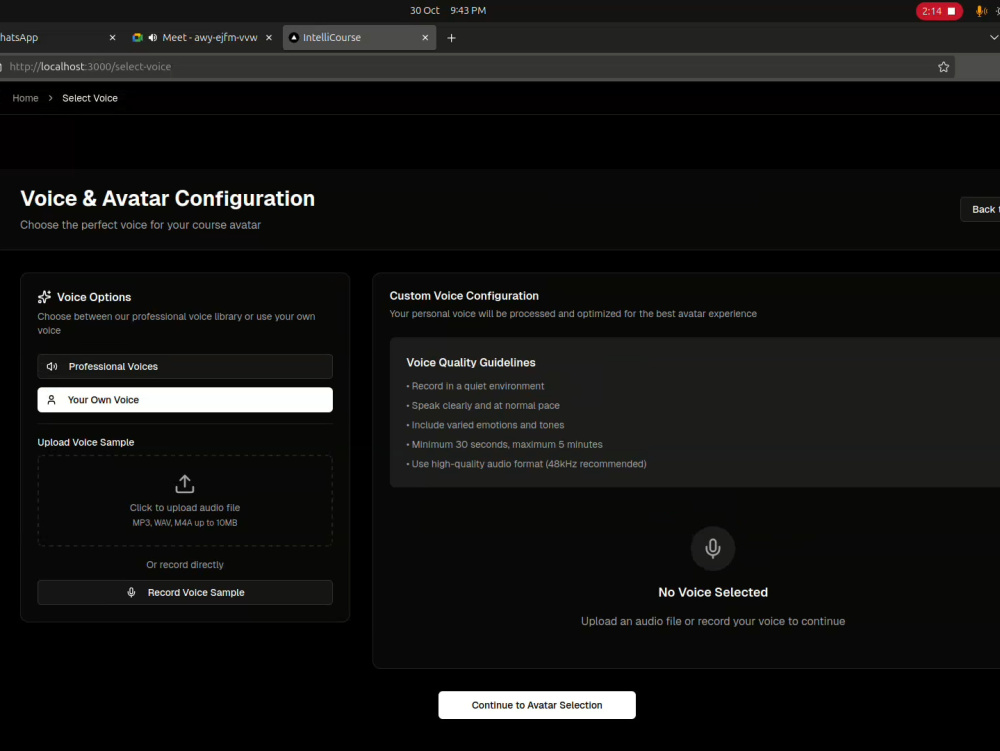1000x751 pixels.
Task: Click the person icon in Your Own Voice
Action: click(52, 400)
